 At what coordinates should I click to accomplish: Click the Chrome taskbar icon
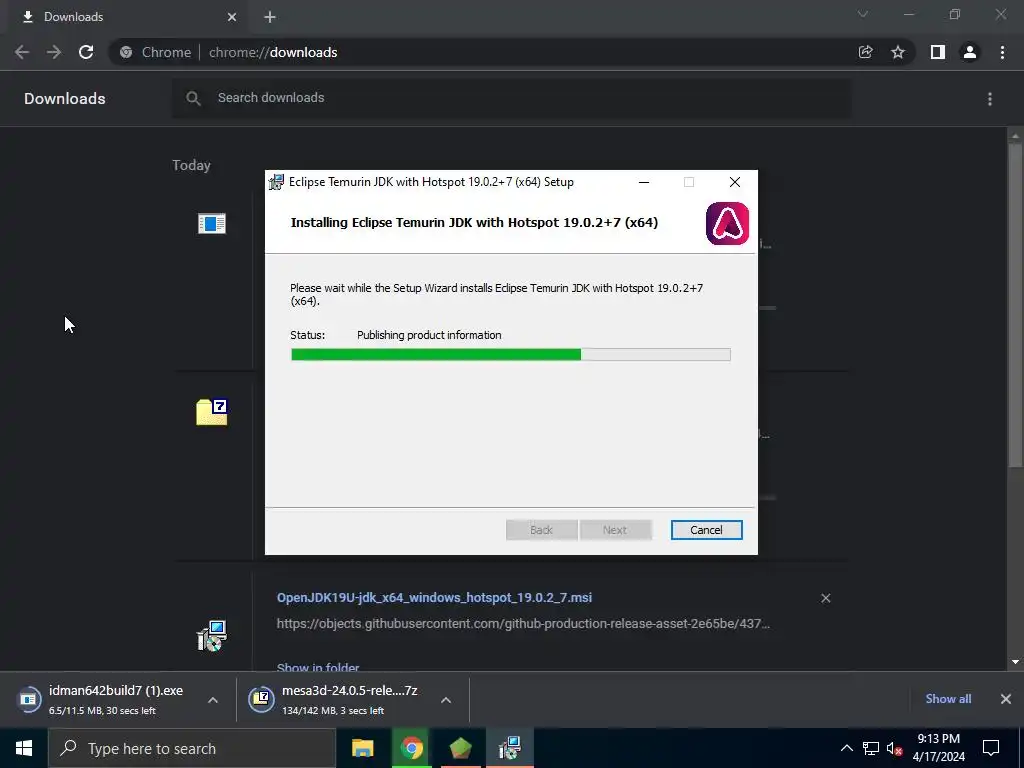coord(411,748)
